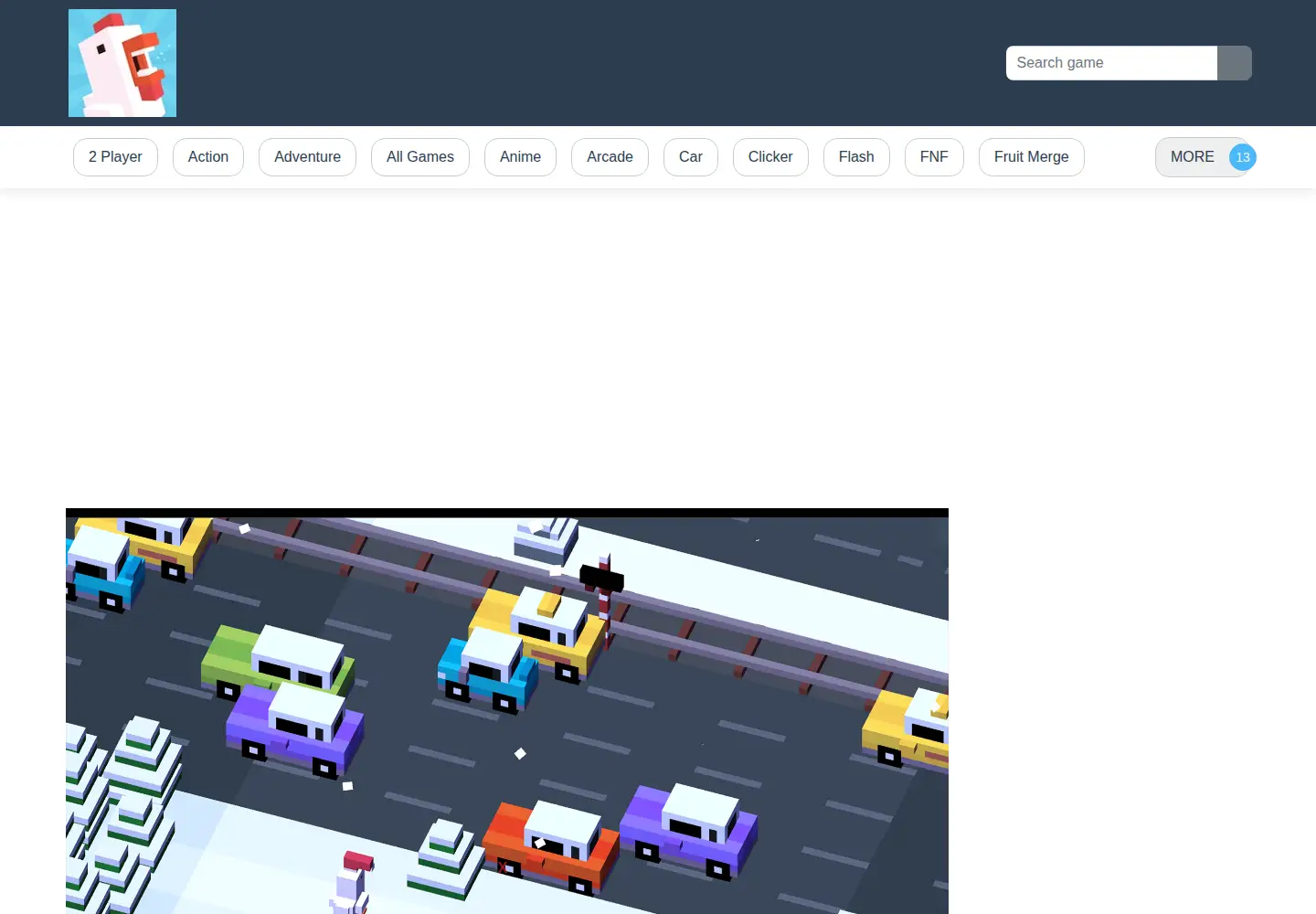
Task: Click into the Search game field
Action: coord(1111,63)
